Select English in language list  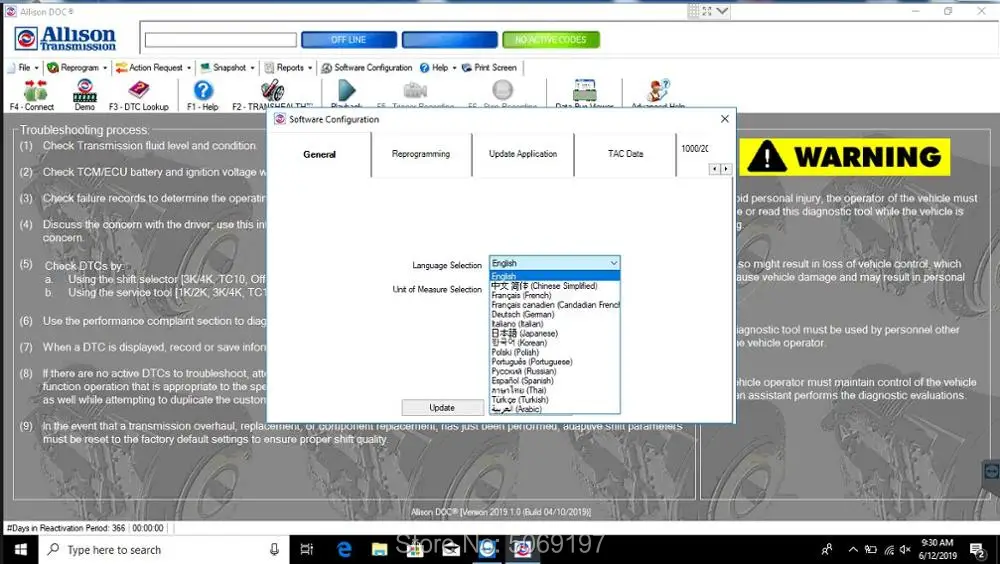(554, 276)
